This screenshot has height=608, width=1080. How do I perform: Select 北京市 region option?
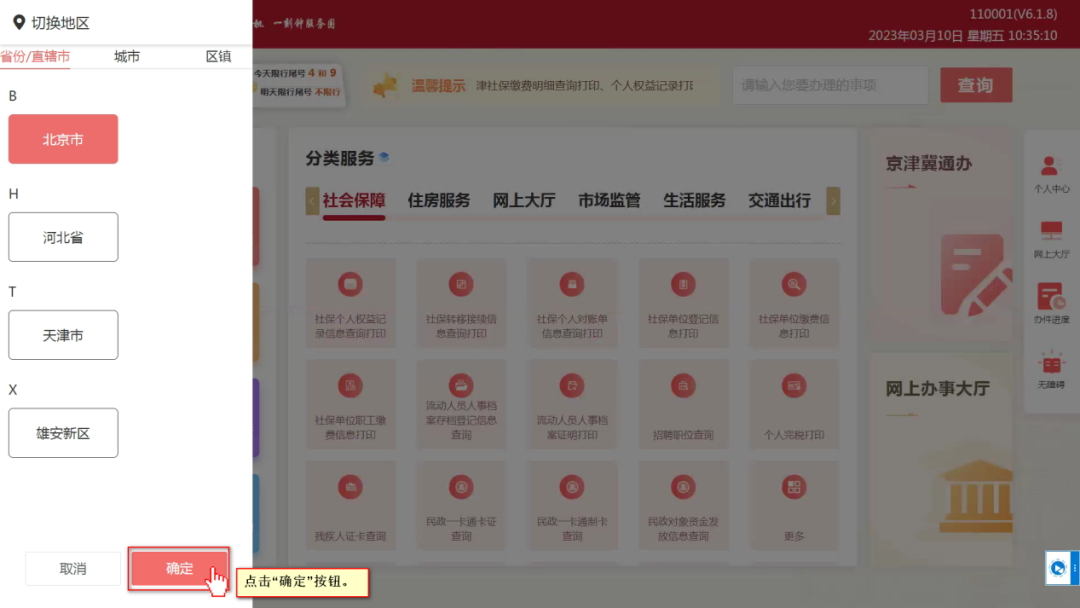pyautogui.click(x=63, y=139)
